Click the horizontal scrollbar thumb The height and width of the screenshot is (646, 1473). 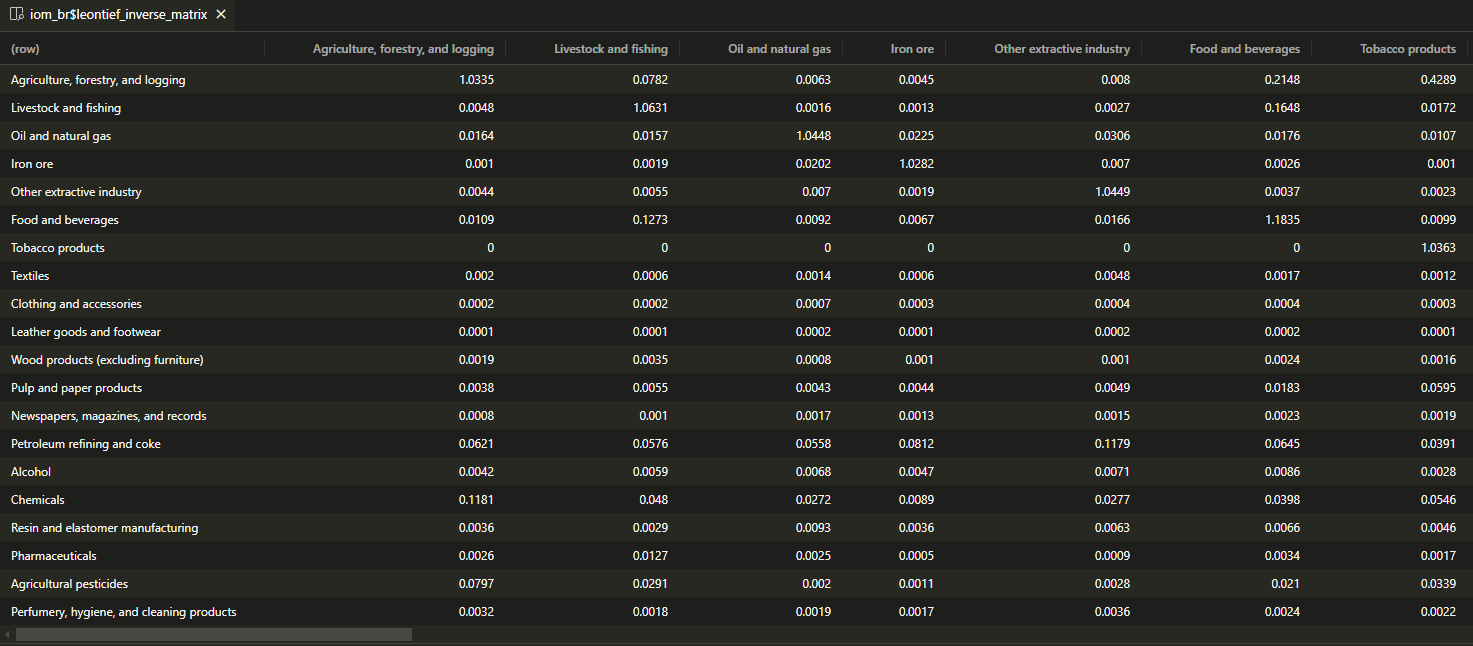tap(213, 634)
